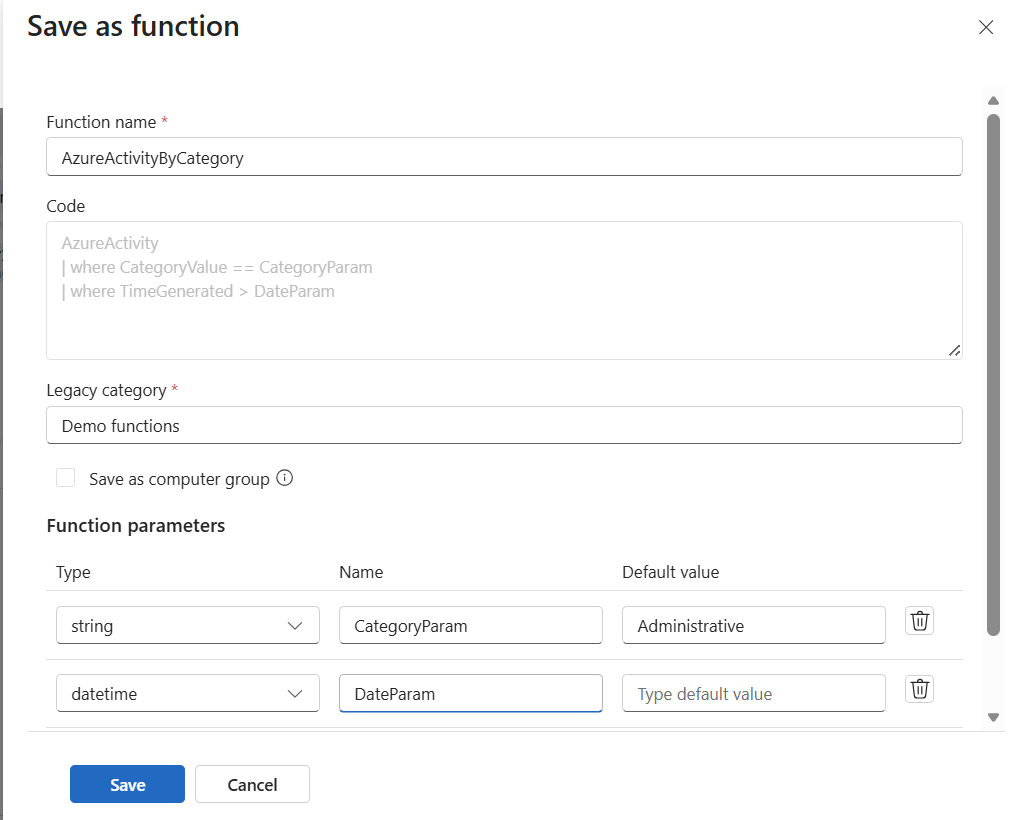Click the CategoryParam name field
The width and height of the screenshot is (1015, 820).
point(471,625)
